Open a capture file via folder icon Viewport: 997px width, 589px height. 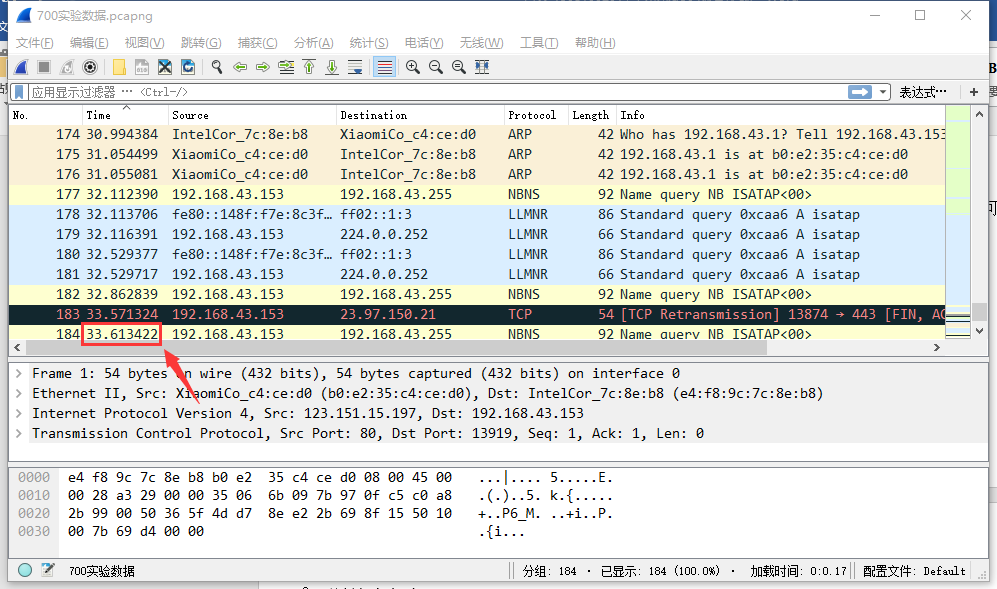(x=119, y=67)
